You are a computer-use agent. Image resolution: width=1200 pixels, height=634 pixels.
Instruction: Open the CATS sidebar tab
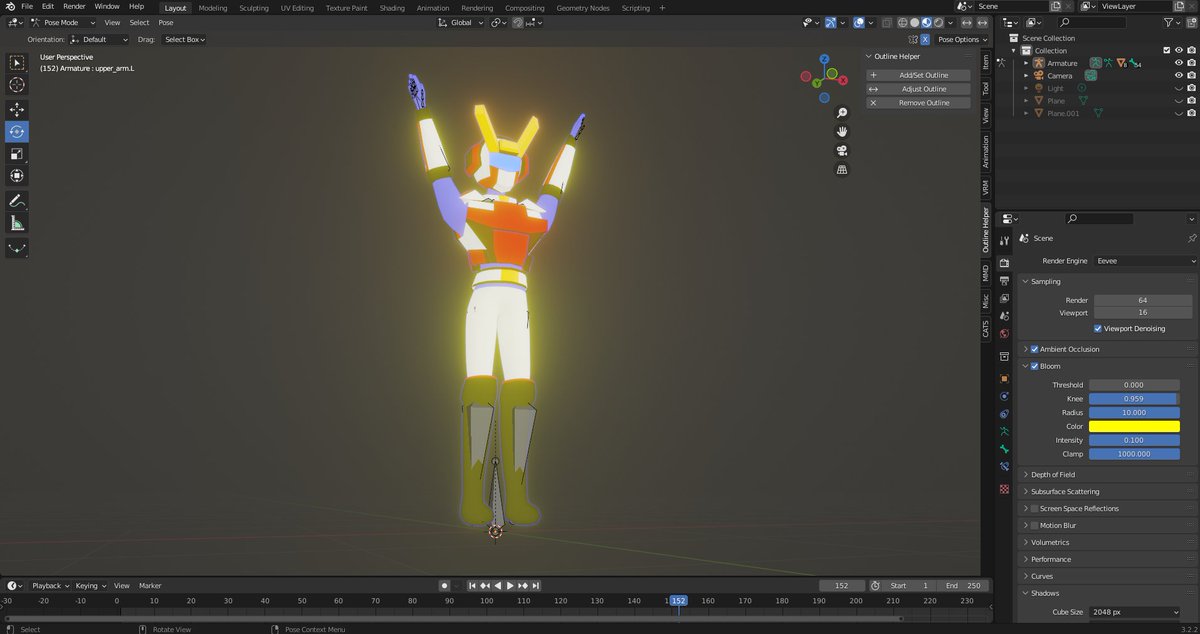986,327
